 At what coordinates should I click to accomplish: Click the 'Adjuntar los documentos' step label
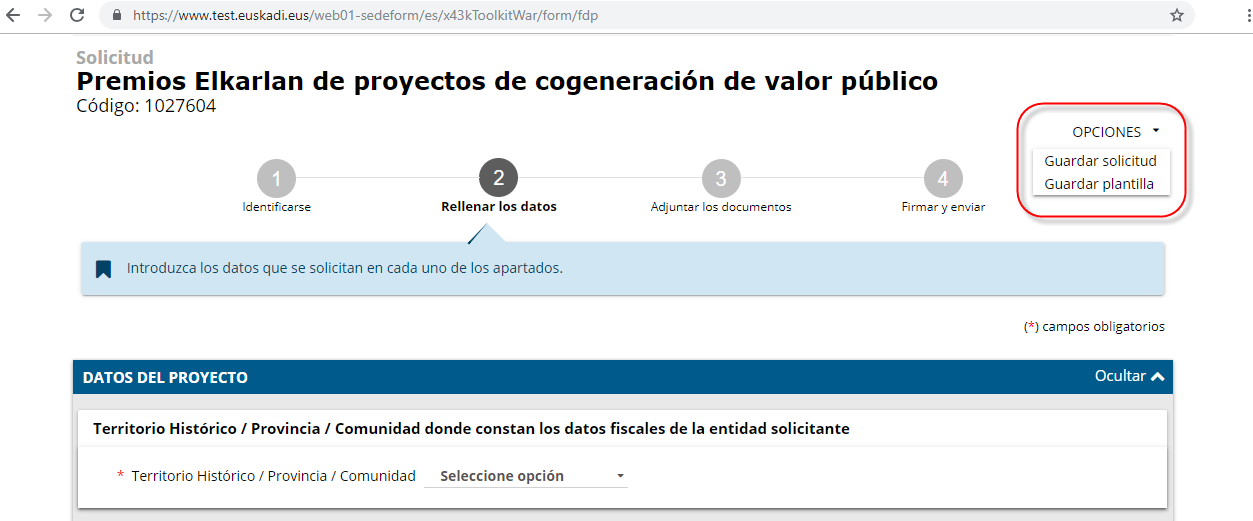(x=720, y=207)
